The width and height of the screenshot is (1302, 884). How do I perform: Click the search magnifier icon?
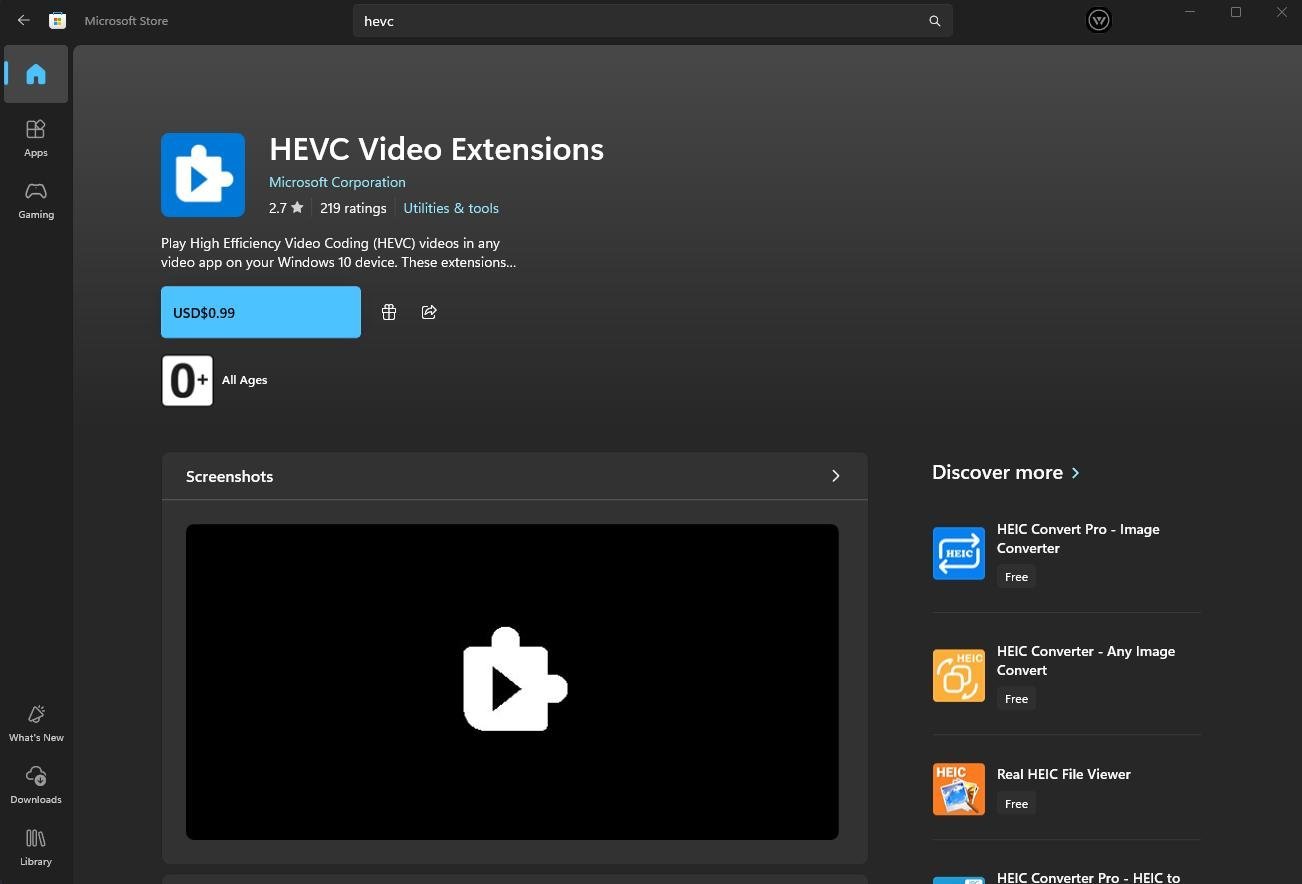coord(934,21)
